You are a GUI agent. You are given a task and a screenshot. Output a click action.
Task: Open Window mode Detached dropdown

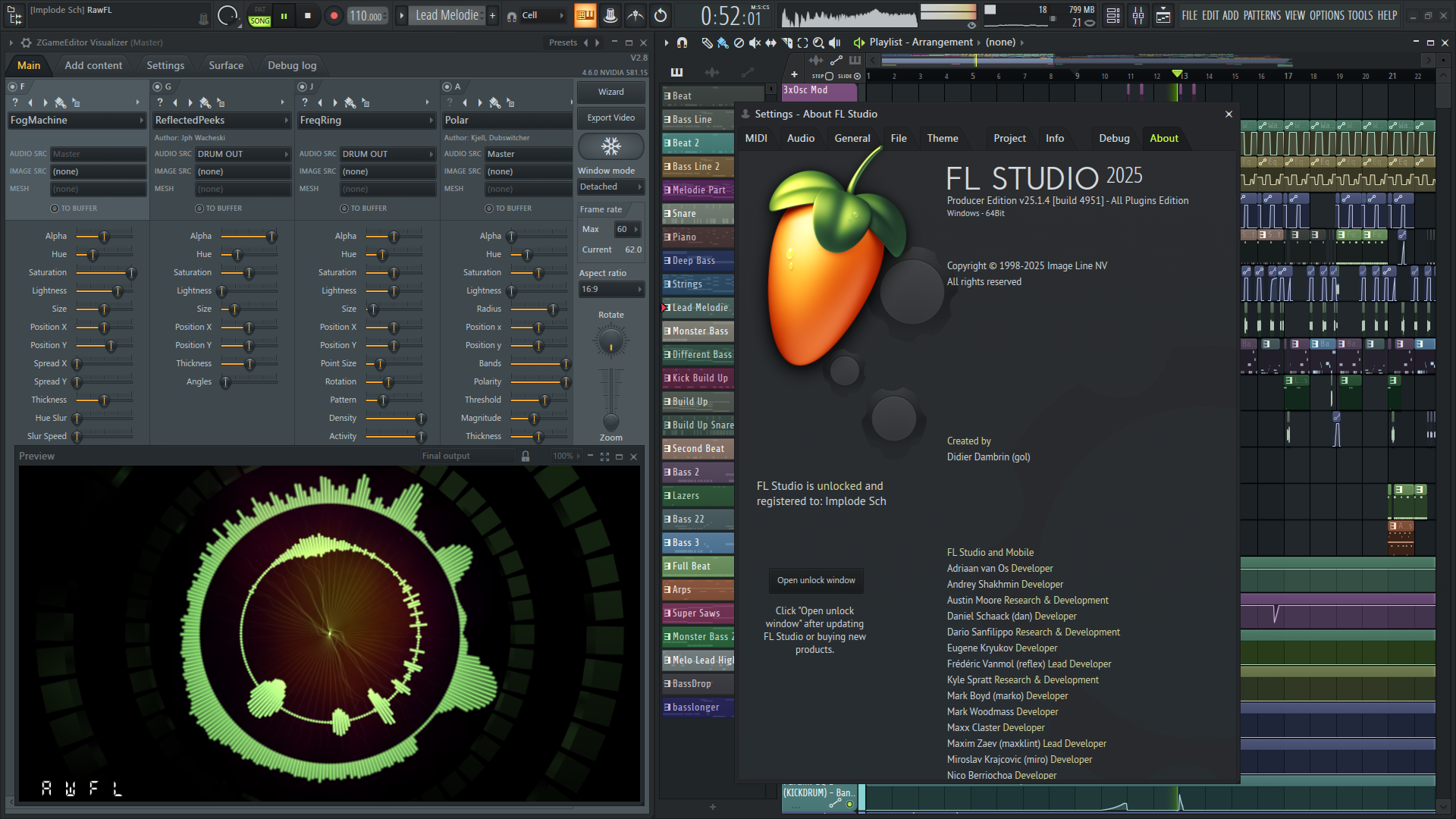pyautogui.click(x=610, y=187)
